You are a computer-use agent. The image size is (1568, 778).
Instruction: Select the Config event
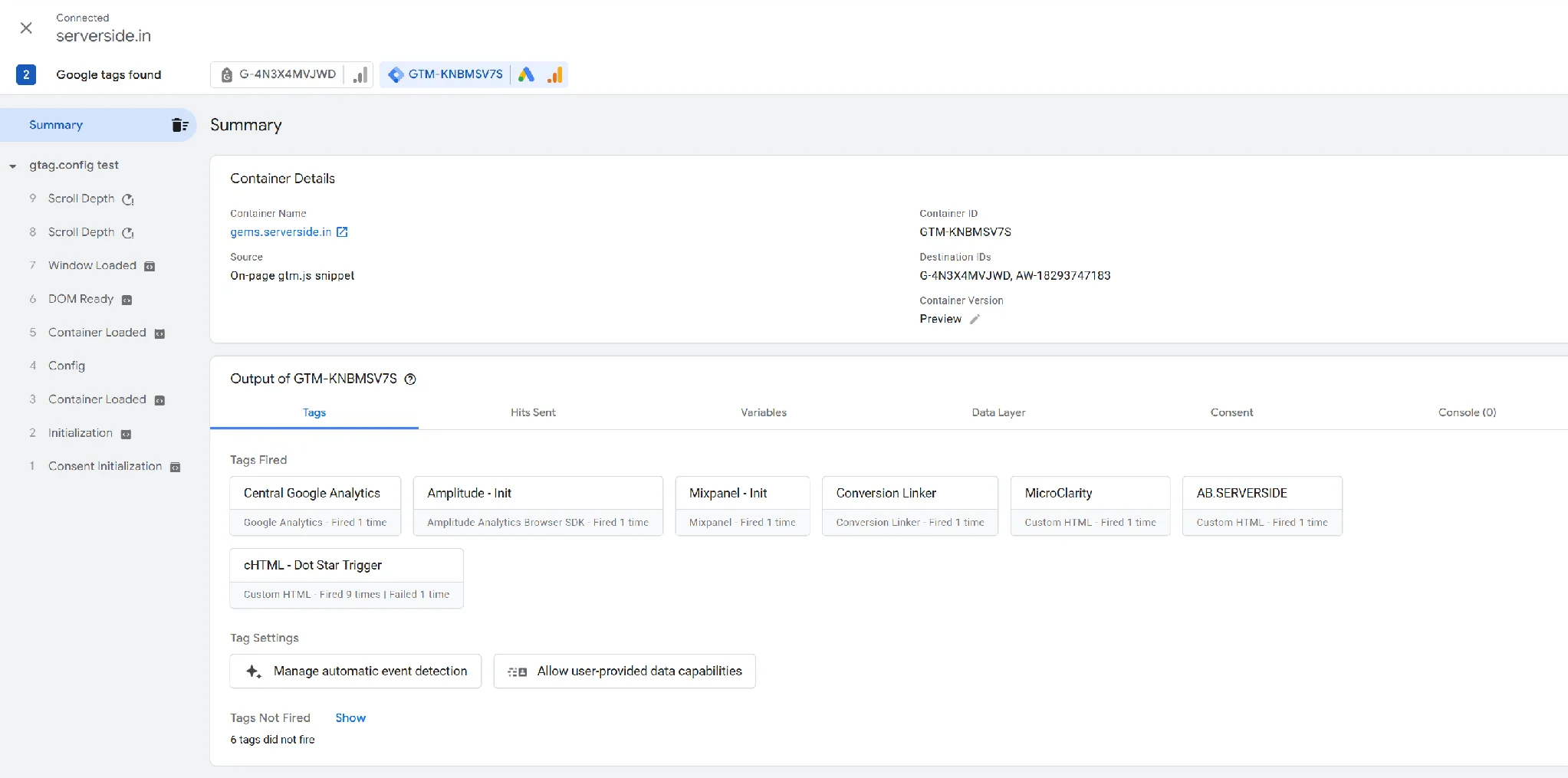click(x=67, y=366)
